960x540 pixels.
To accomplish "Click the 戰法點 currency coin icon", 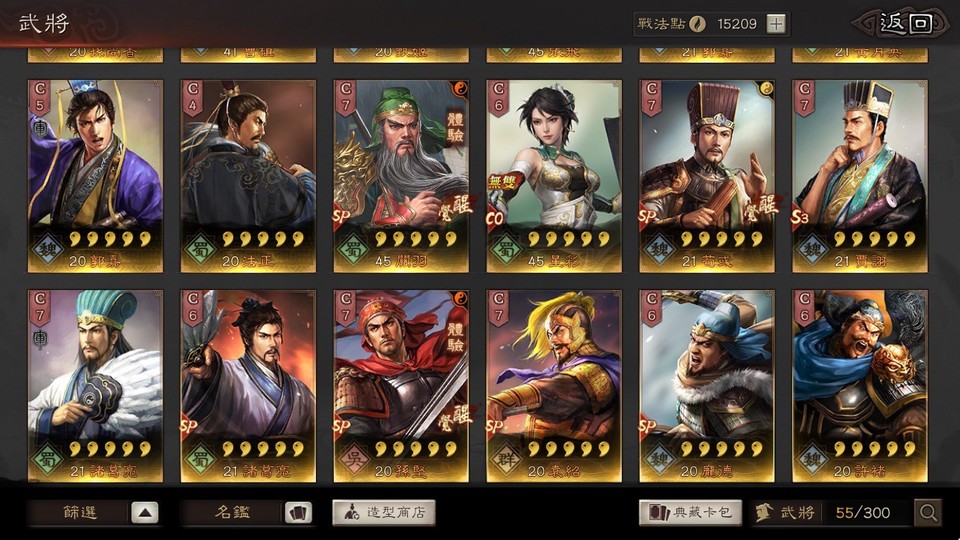I will pos(697,24).
